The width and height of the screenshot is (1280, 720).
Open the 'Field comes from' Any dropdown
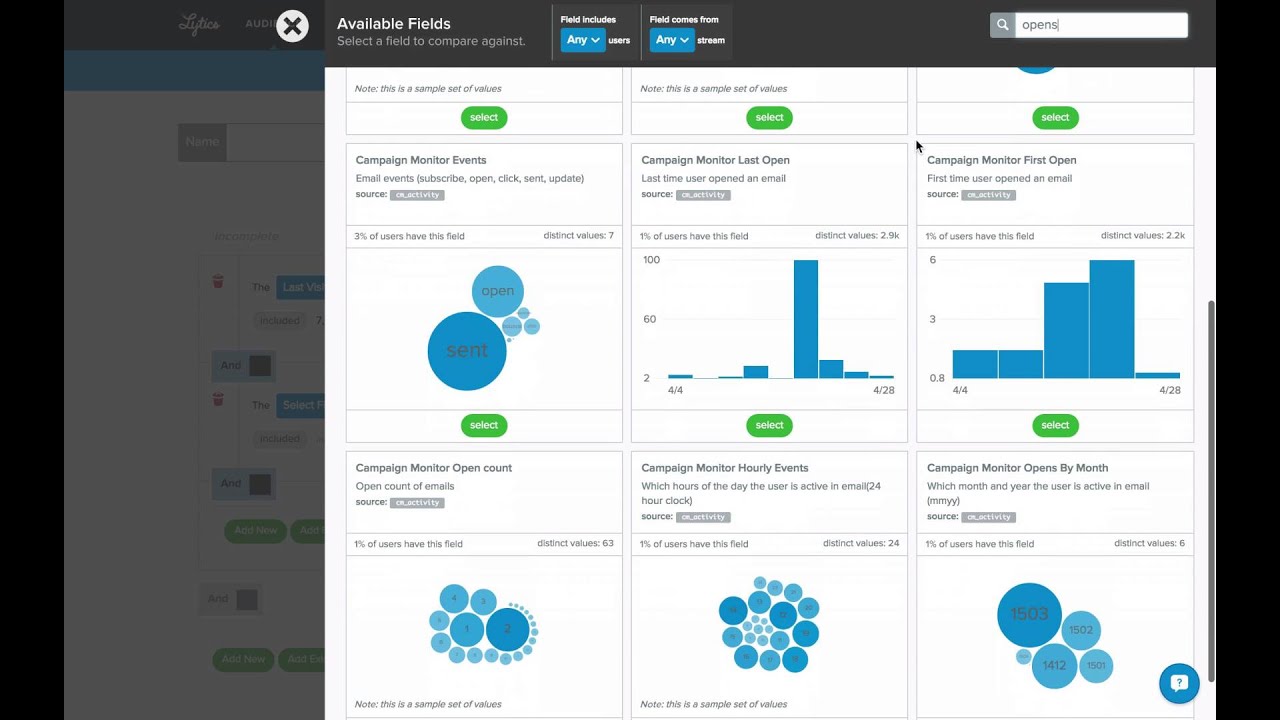coord(672,40)
